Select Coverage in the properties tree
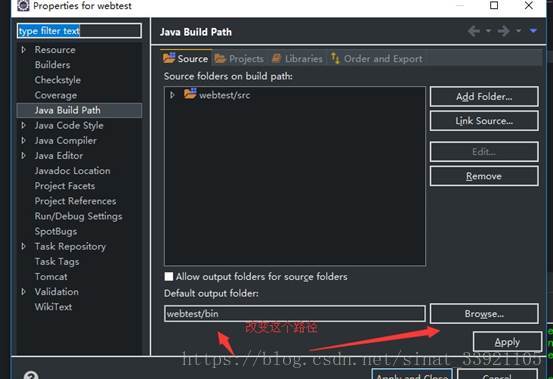Viewport: 553px width, 379px height. click(x=56, y=95)
